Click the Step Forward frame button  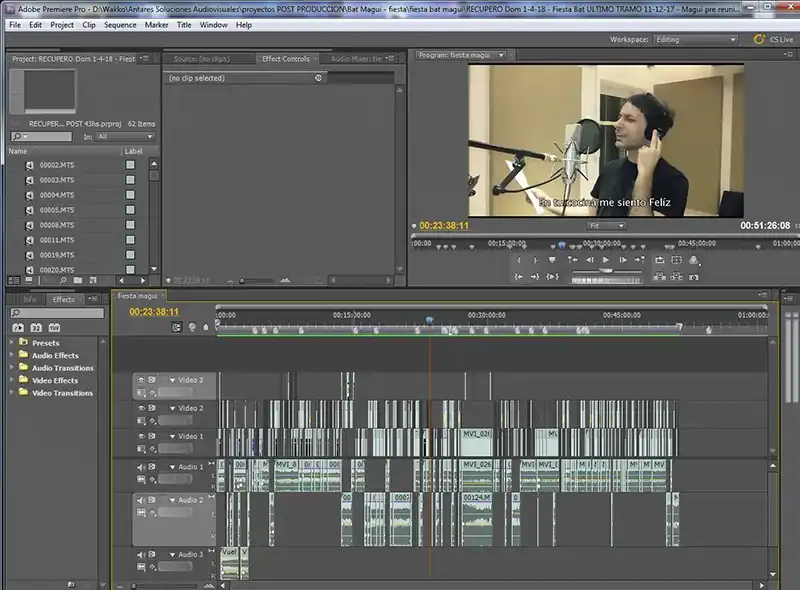(x=623, y=260)
